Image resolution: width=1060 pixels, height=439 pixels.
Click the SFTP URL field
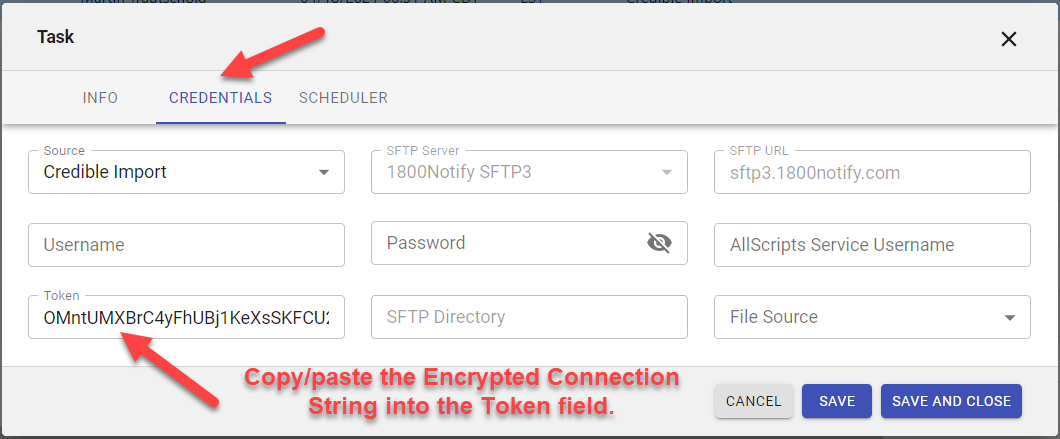click(871, 172)
